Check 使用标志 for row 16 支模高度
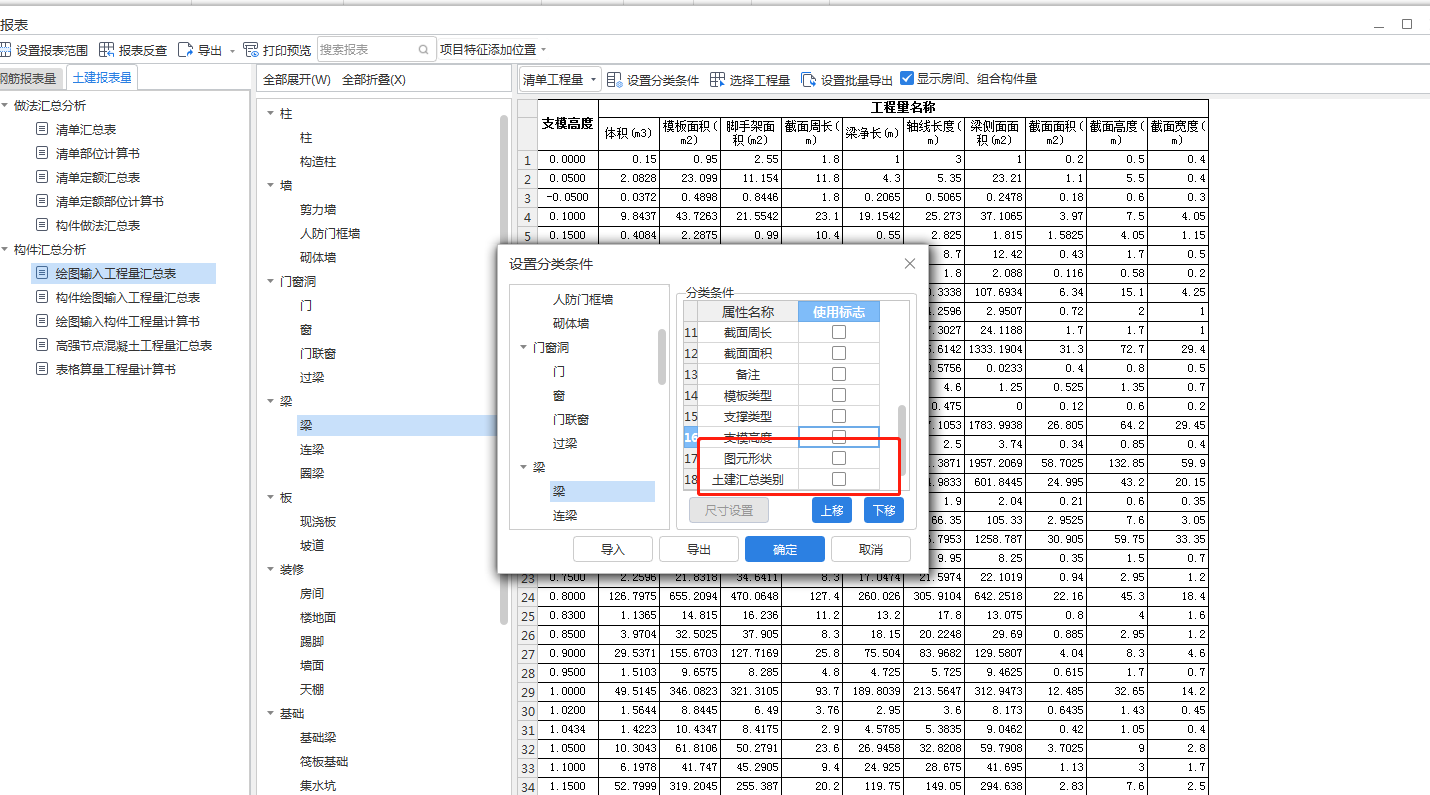 [839, 437]
